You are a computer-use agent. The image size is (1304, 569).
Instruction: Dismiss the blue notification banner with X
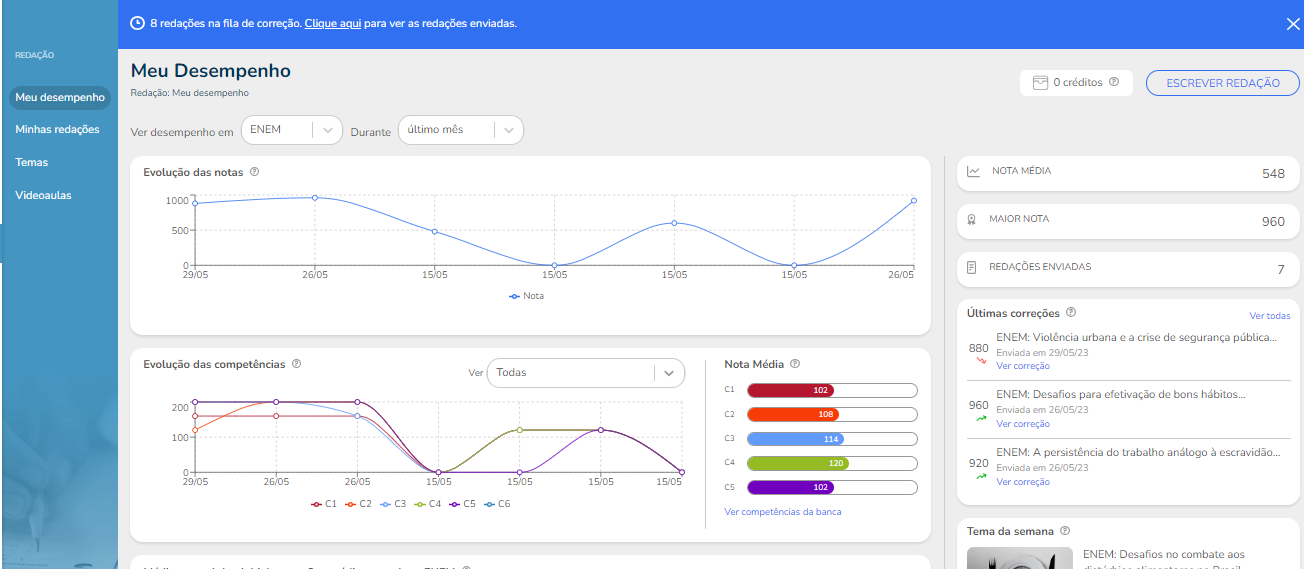click(x=1292, y=24)
